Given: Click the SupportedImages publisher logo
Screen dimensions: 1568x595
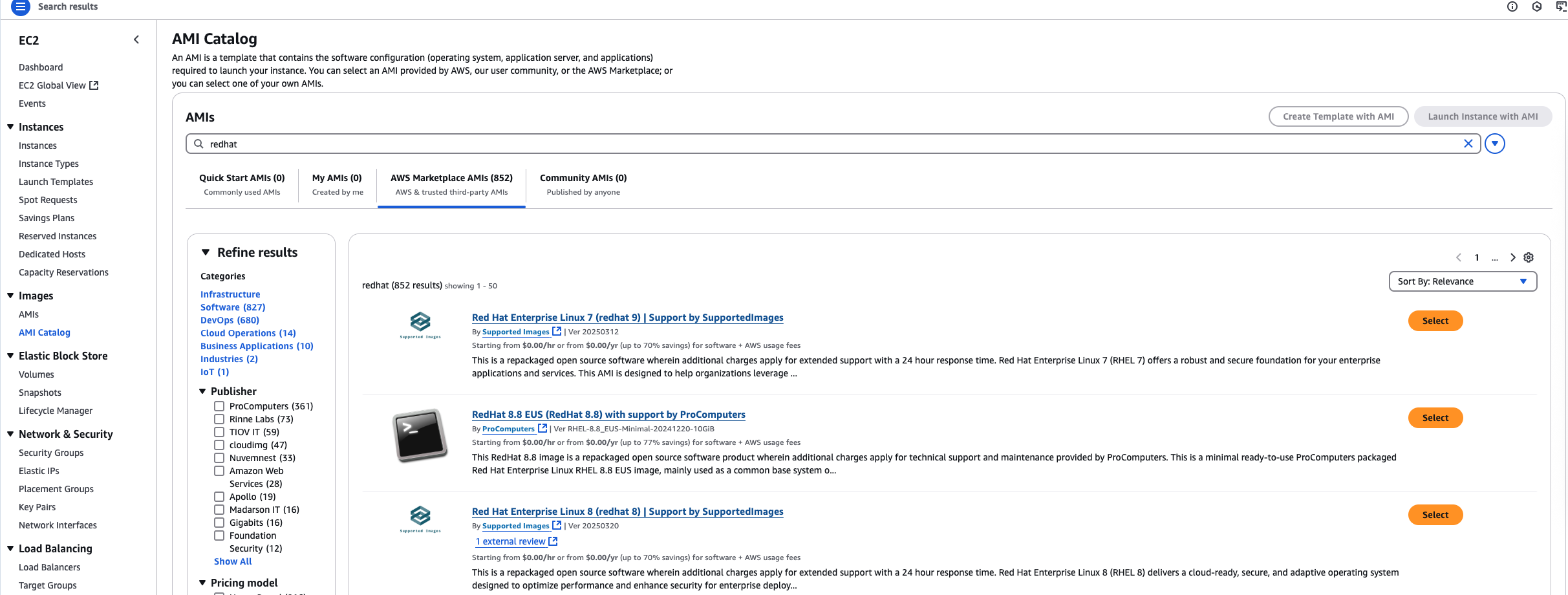Looking at the screenshot, I should click(x=420, y=321).
